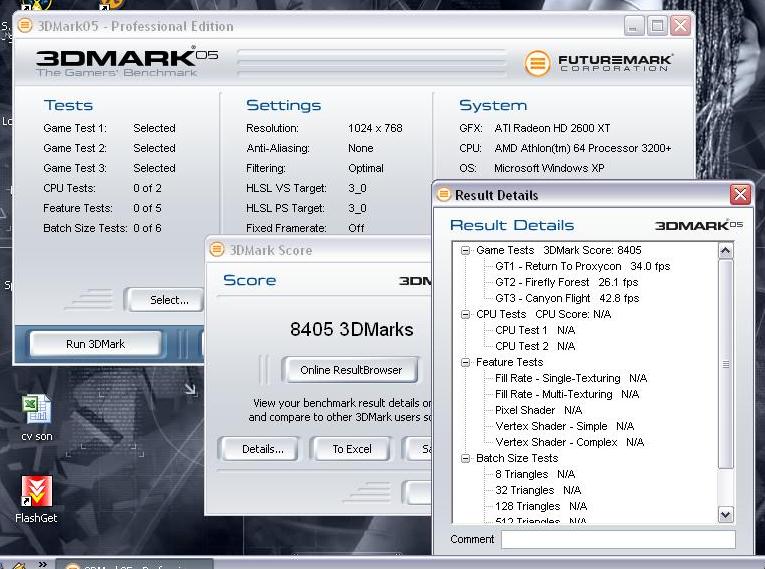Screen dimensions: 765x569
Task: Click the Filtering value Optimal
Action: (x=366, y=168)
